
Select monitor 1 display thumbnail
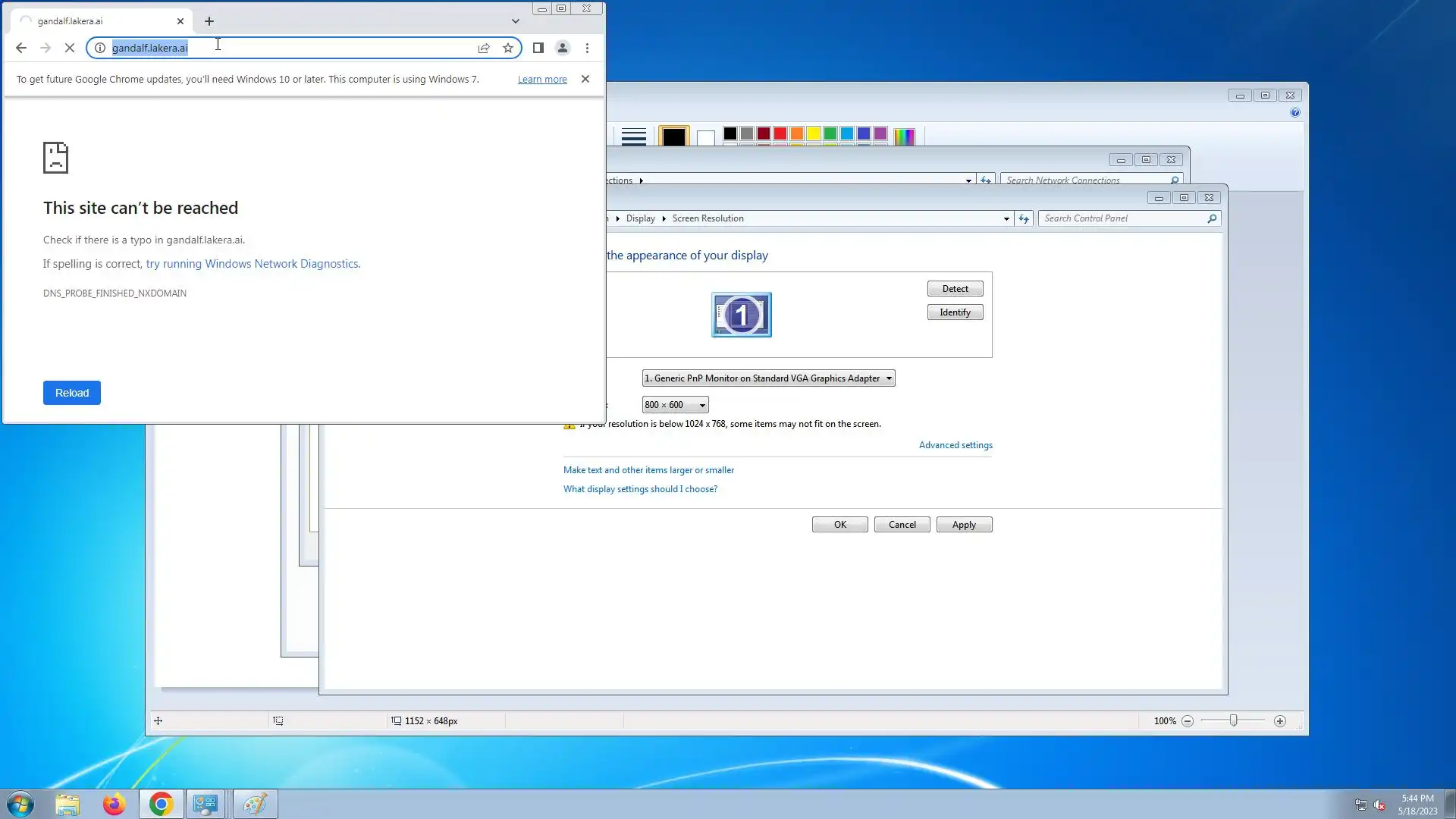741,315
